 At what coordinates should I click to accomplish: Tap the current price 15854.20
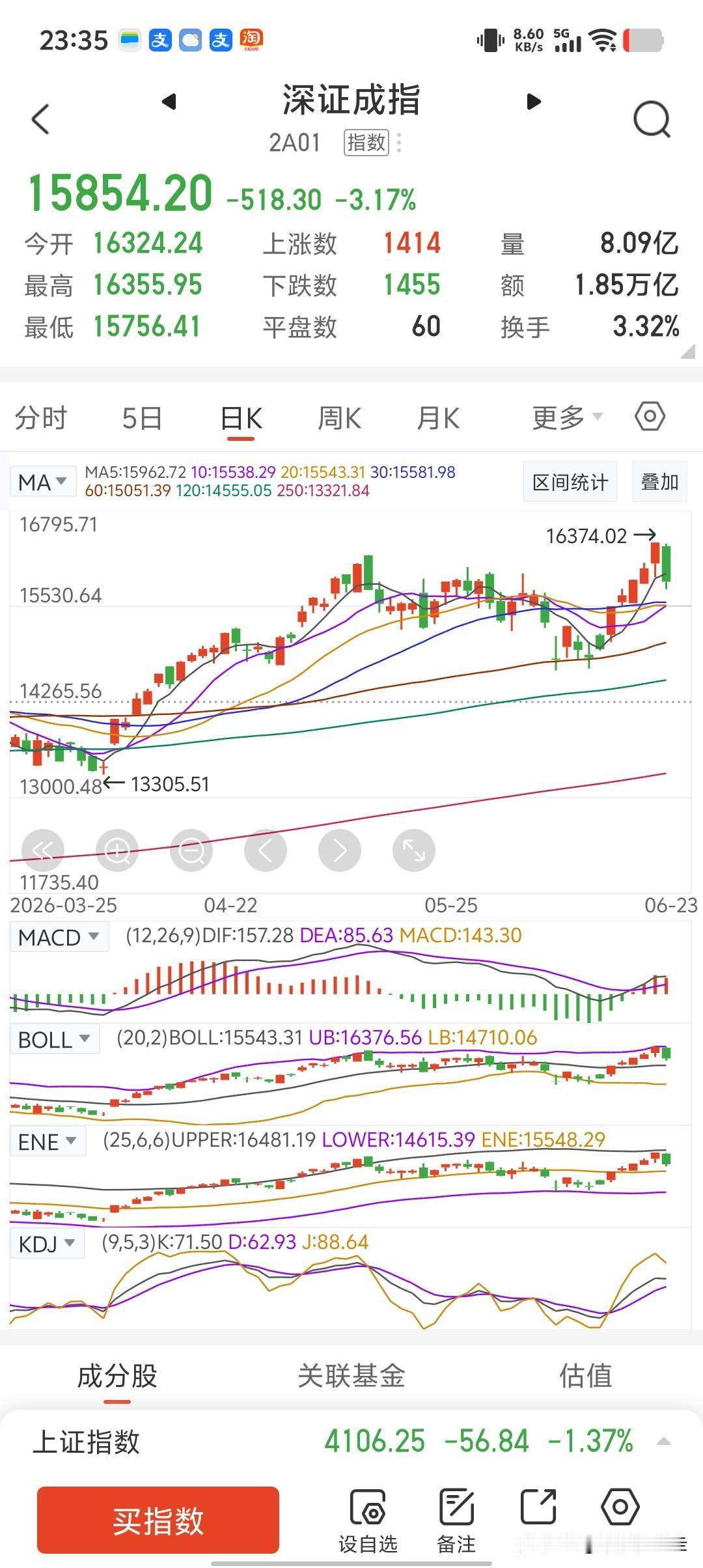[120, 193]
